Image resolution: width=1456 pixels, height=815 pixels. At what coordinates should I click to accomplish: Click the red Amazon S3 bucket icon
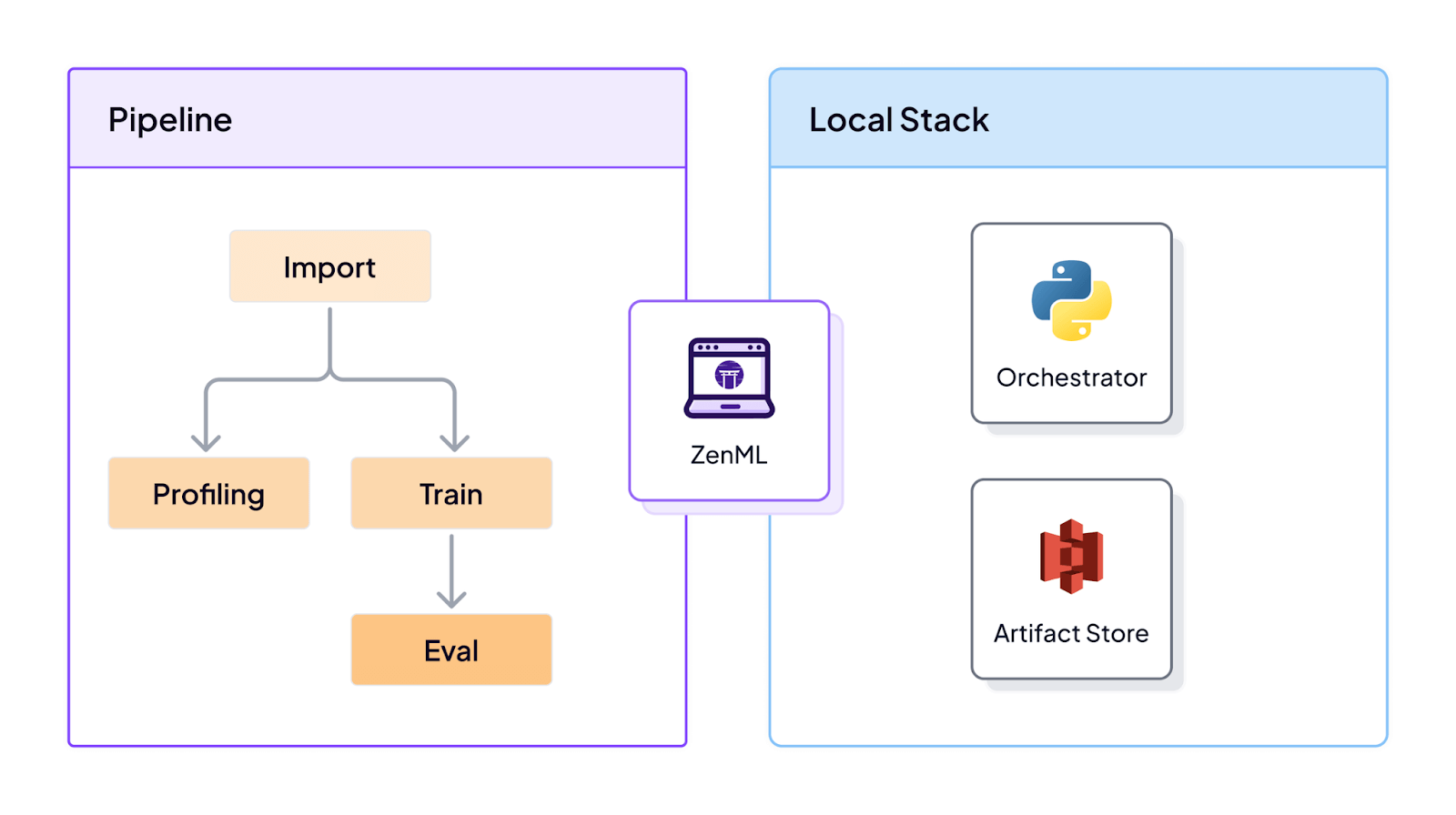click(1071, 556)
